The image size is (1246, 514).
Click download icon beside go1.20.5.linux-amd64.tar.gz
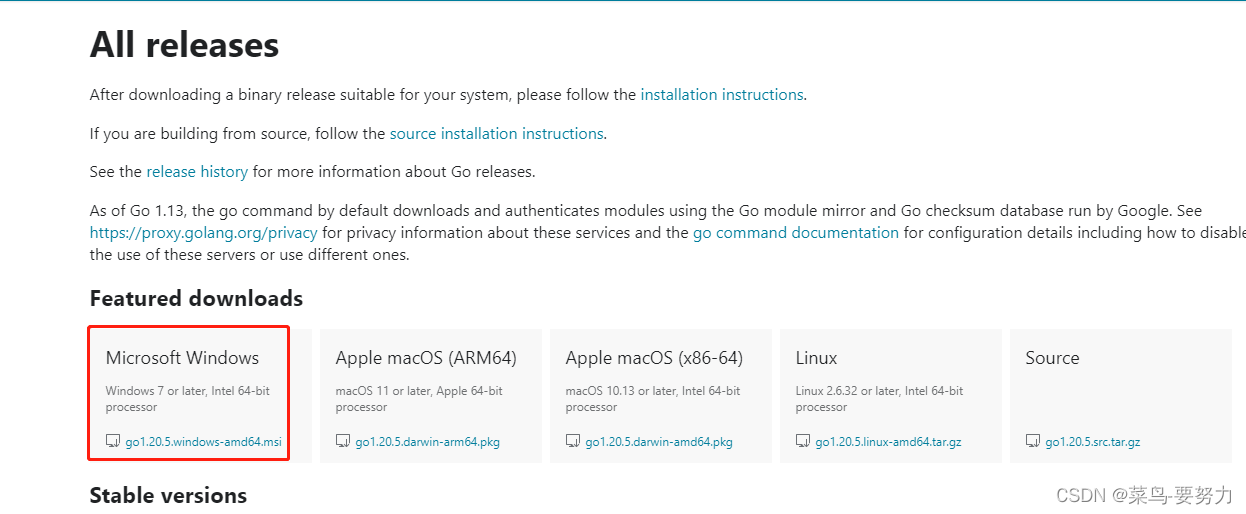[803, 441]
